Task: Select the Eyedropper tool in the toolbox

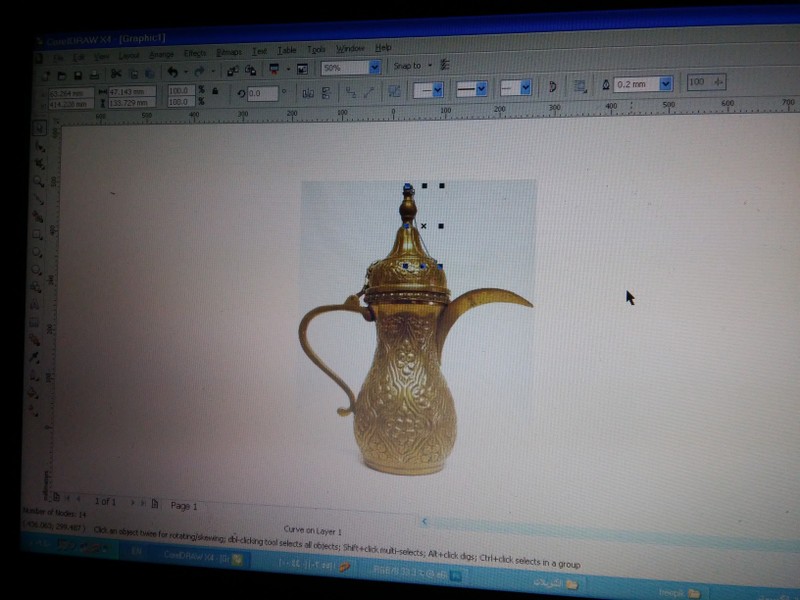Action: 34,357
